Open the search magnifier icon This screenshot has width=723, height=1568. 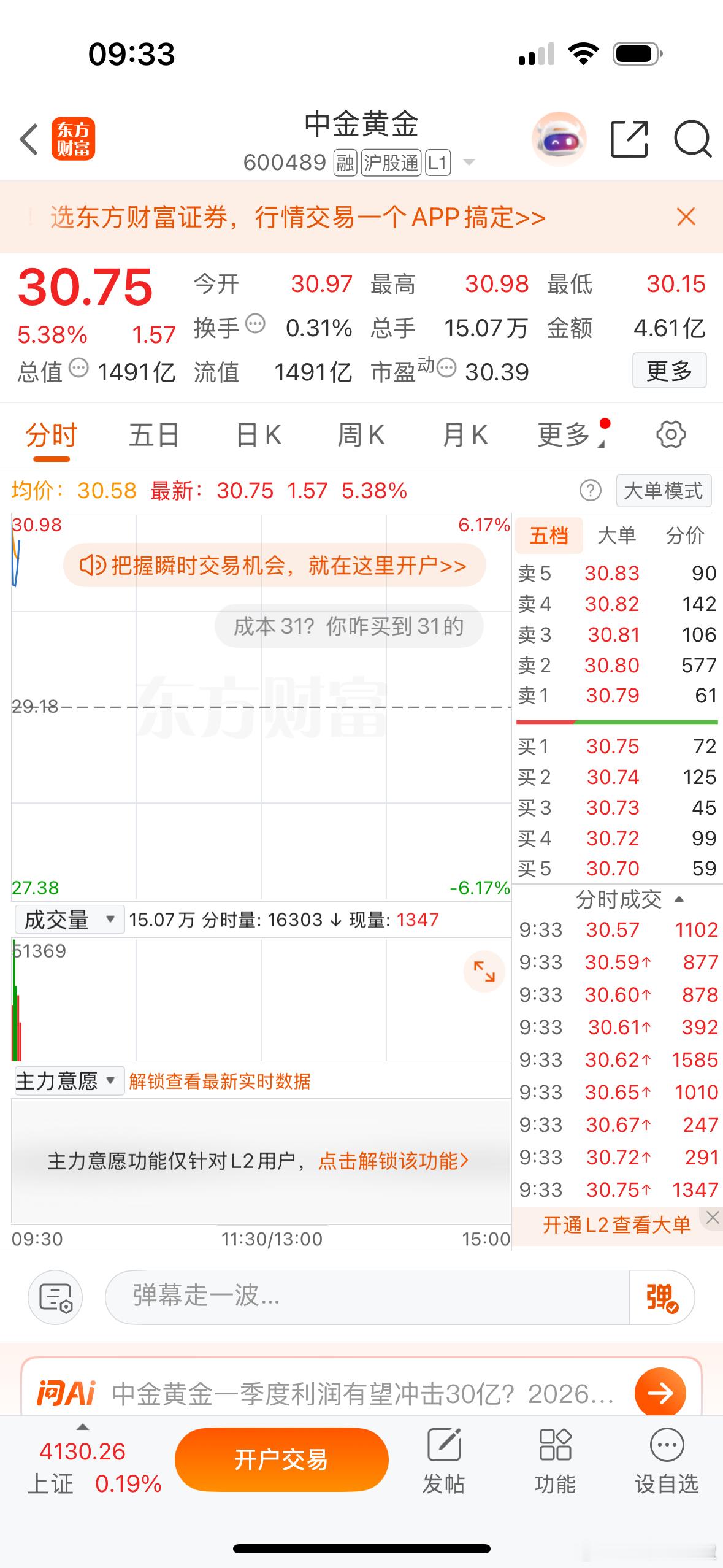(x=692, y=139)
